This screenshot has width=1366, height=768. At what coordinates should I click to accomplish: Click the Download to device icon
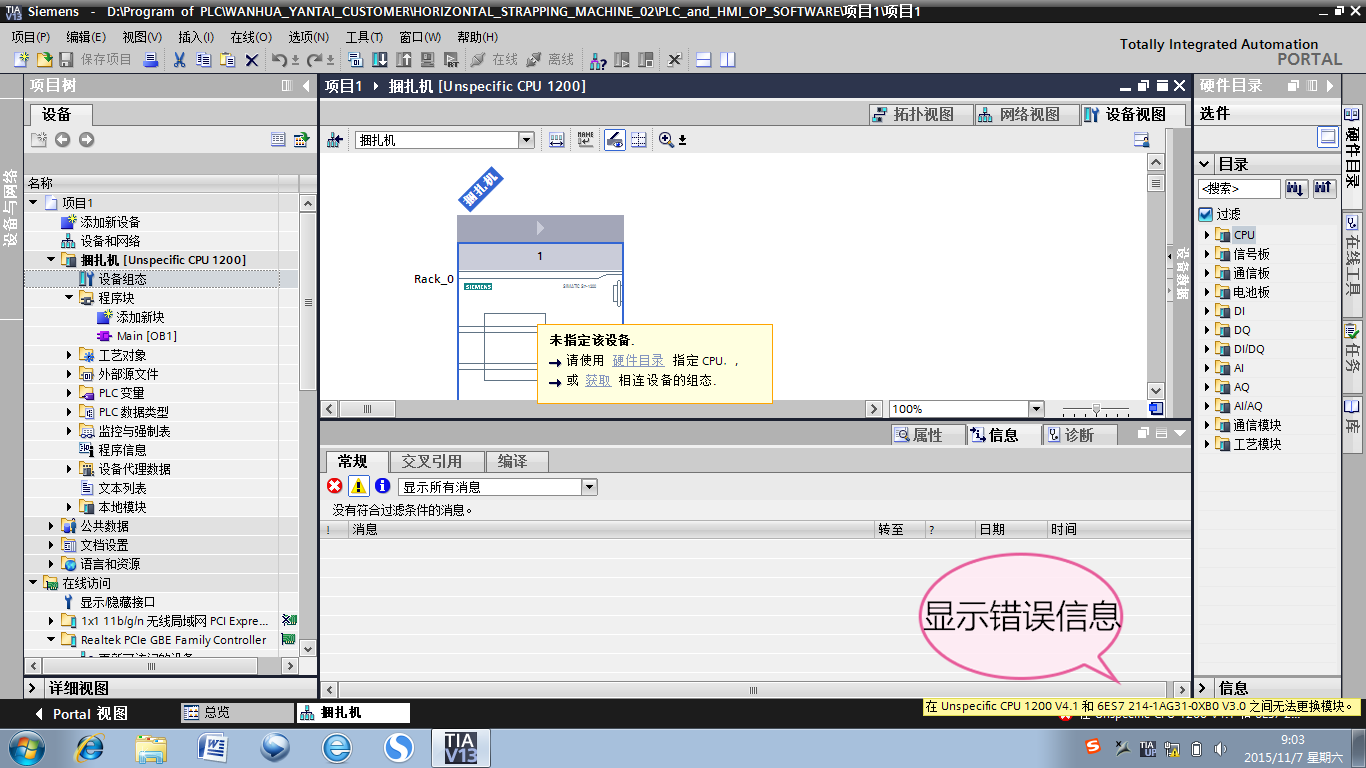[x=380, y=60]
